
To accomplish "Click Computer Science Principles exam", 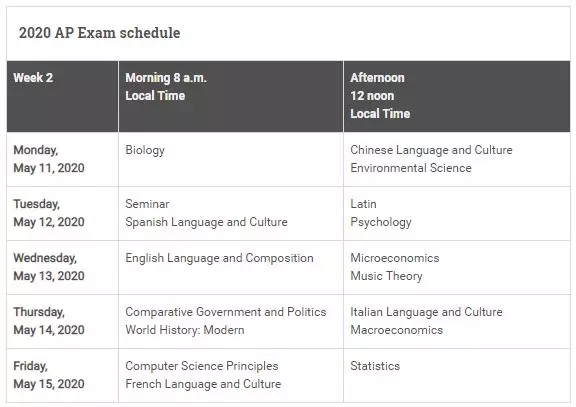I will click(202, 366).
